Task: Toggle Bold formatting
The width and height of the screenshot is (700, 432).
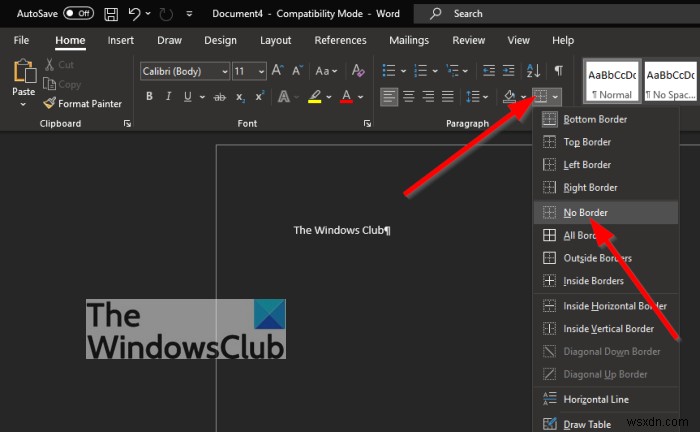Action: pos(149,96)
